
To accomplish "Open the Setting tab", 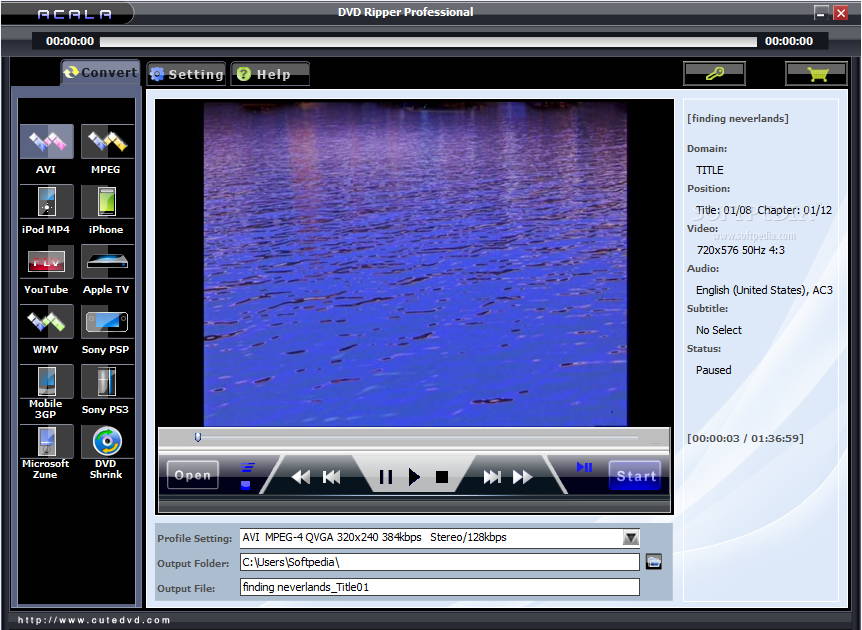I will [187, 74].
